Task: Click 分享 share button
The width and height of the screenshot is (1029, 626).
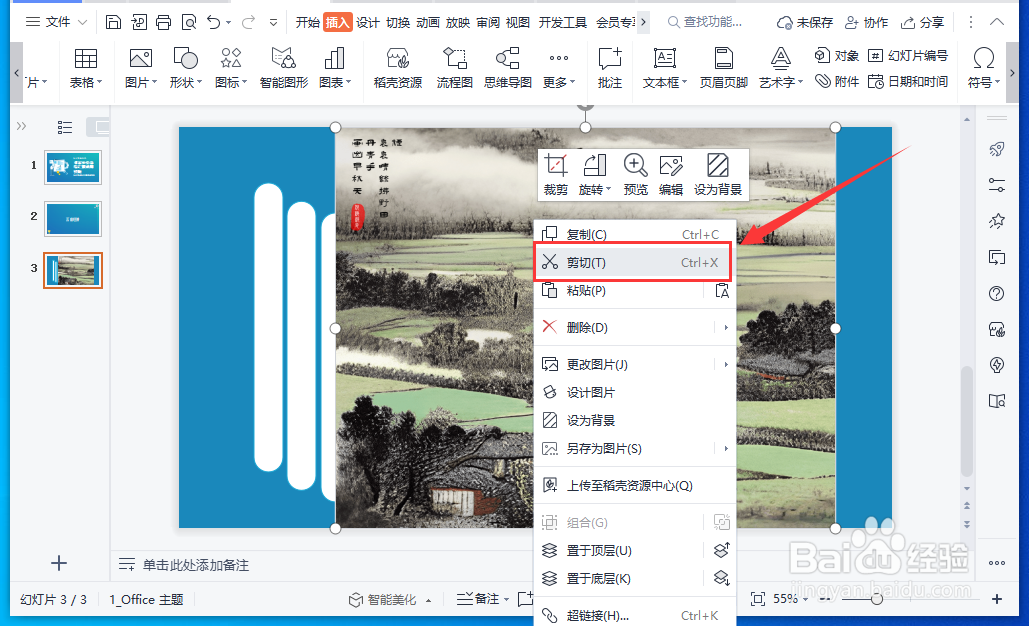Action: click(x=922, y=23)
